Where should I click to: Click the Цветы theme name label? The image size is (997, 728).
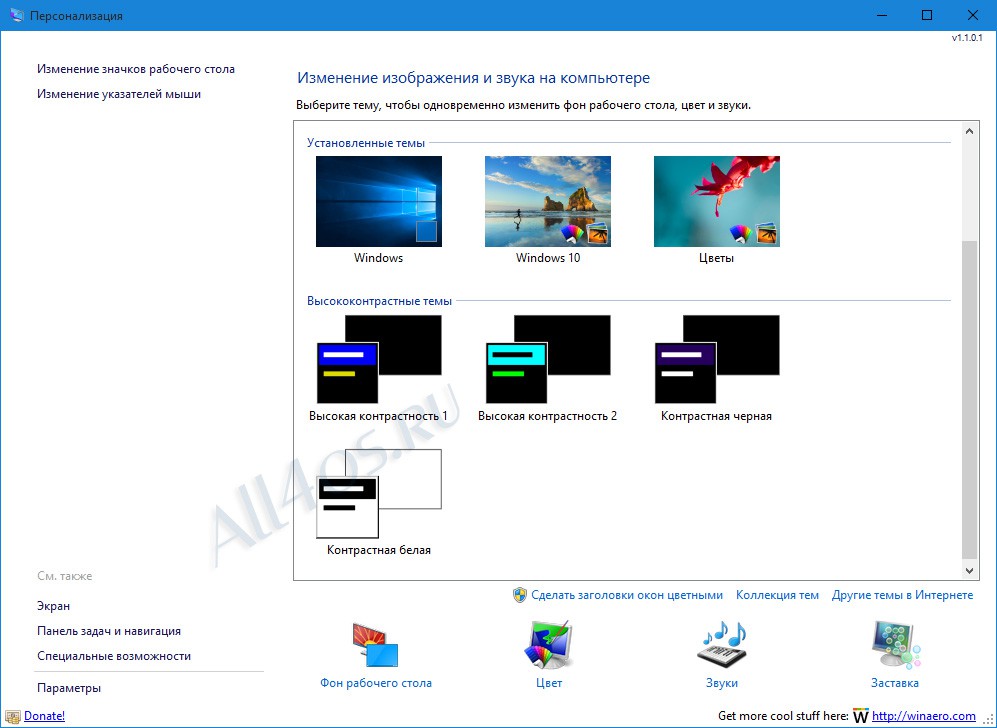716,258
